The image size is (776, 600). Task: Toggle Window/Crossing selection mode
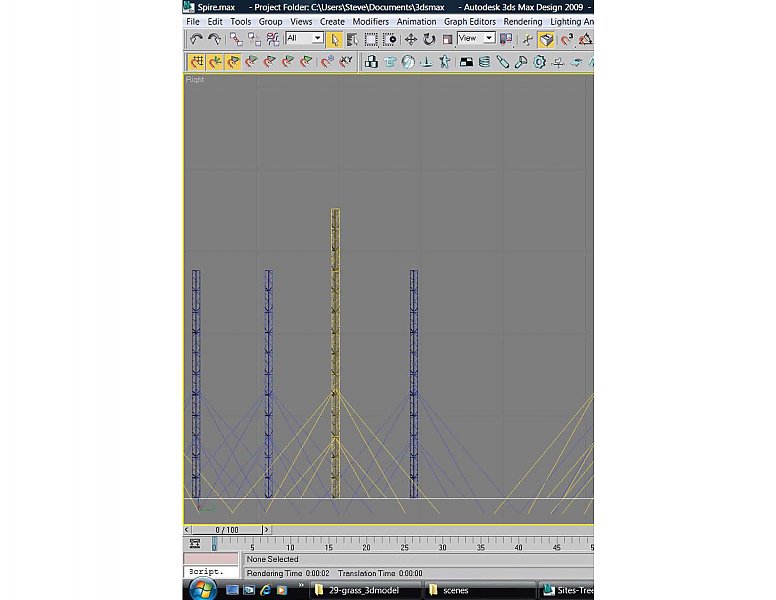(389, 40)
